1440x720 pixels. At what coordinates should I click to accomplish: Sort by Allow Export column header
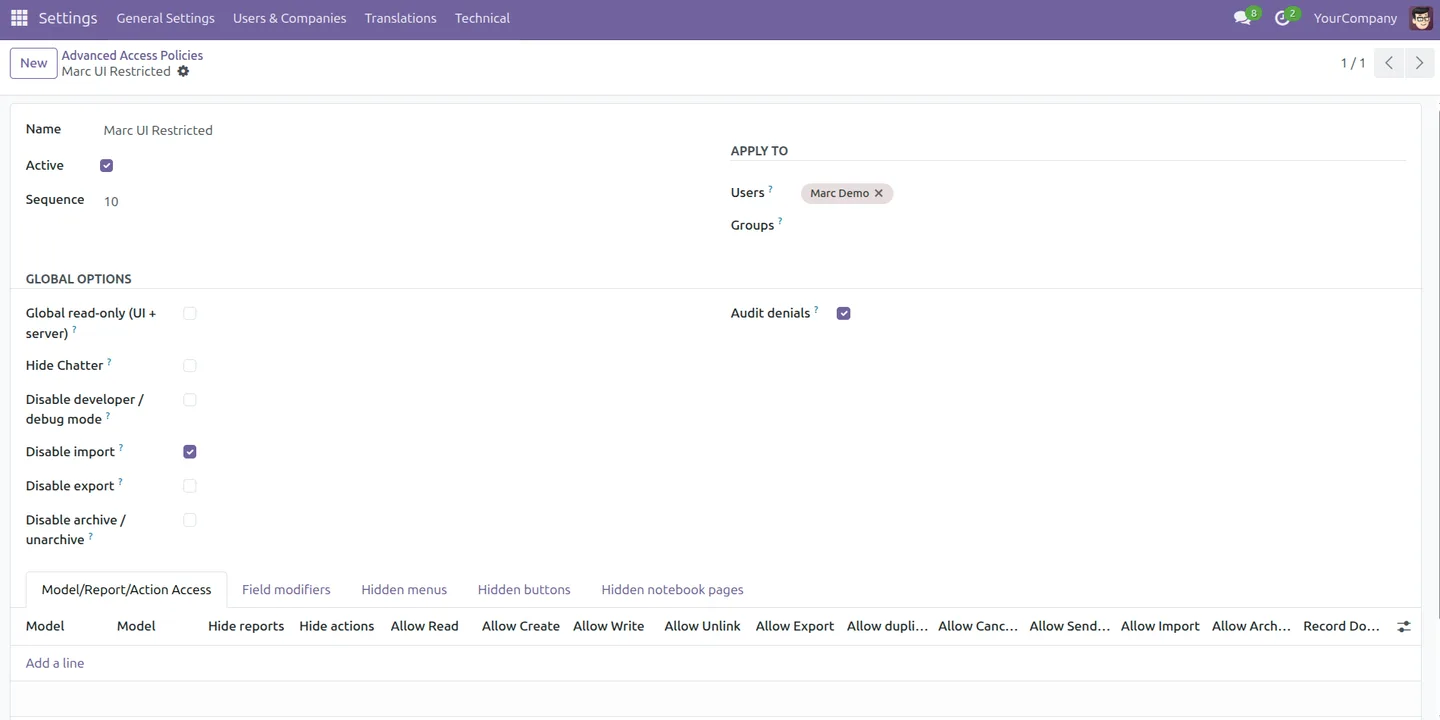tap(795, 626)
